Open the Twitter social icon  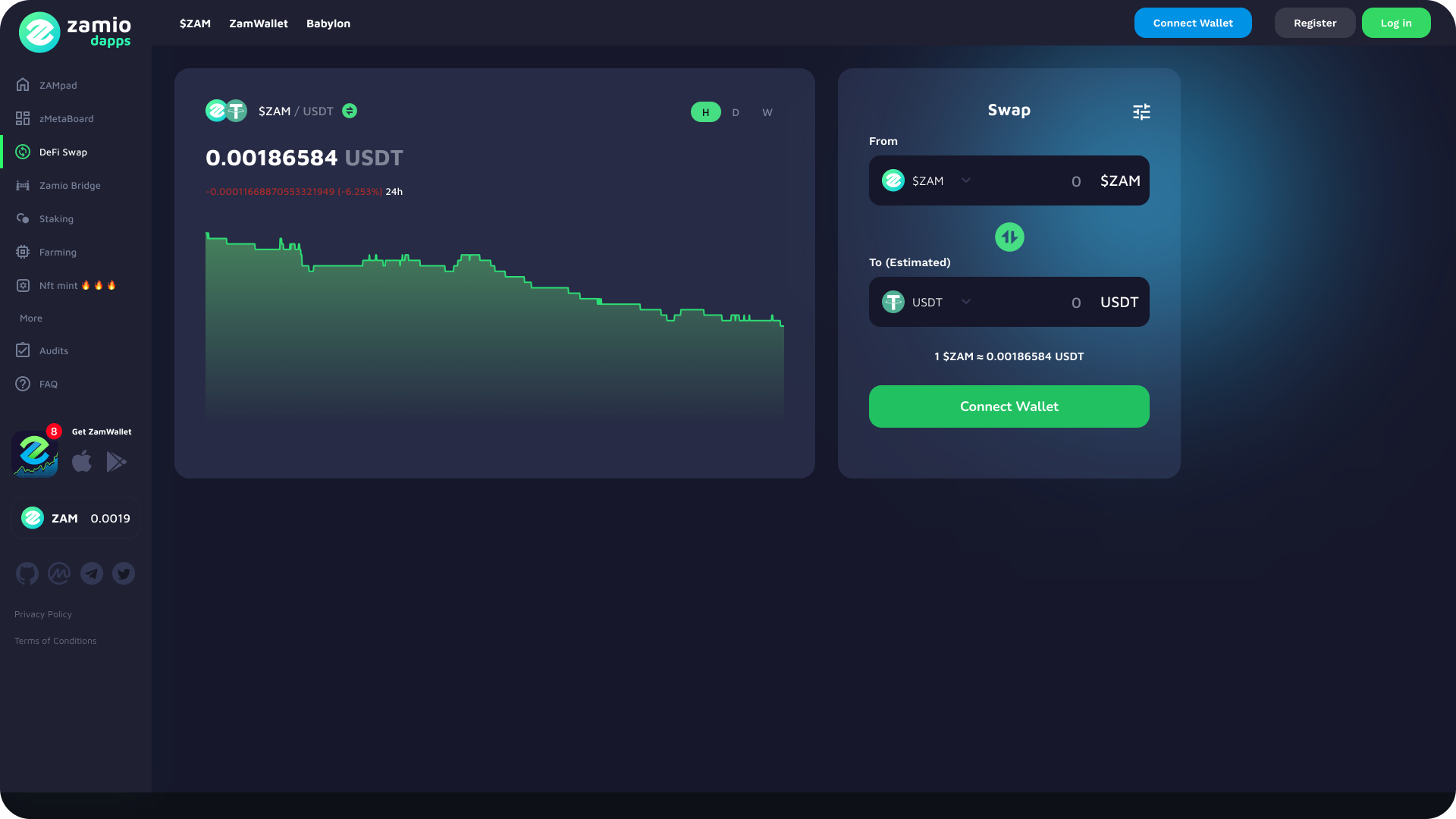tap(124, 573)
